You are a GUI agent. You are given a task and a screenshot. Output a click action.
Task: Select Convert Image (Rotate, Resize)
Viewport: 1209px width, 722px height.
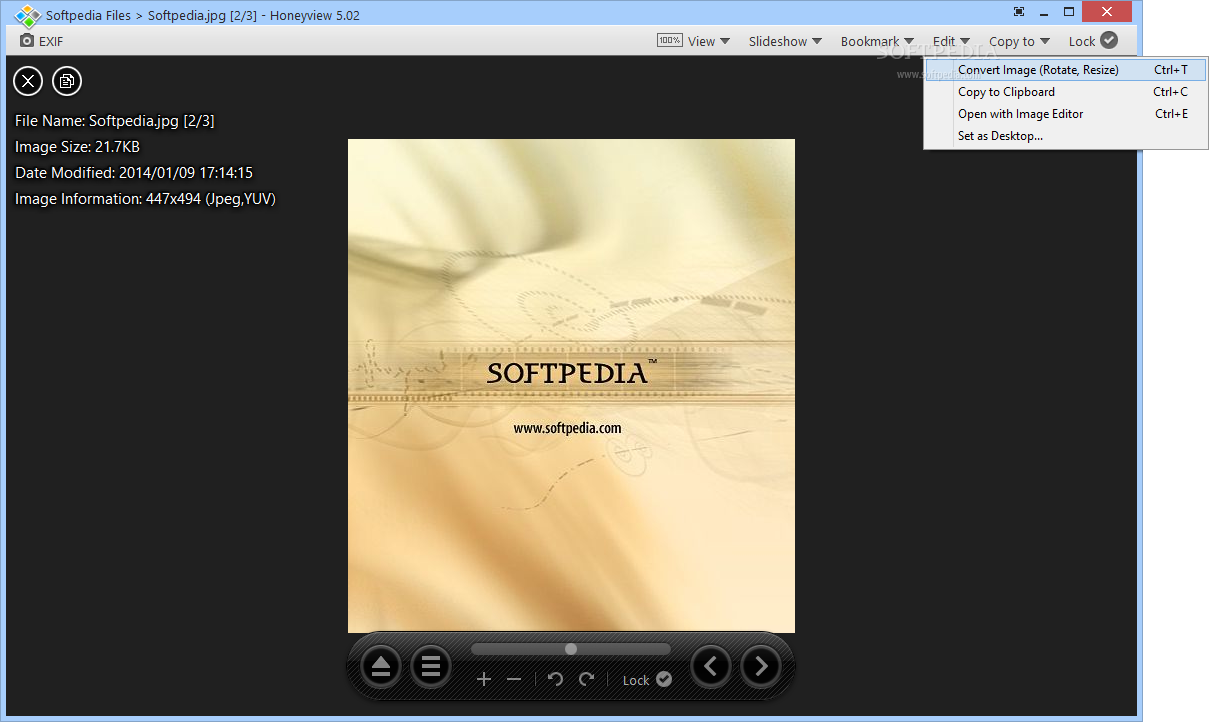pyautogui.click(x=1066, y=70)
